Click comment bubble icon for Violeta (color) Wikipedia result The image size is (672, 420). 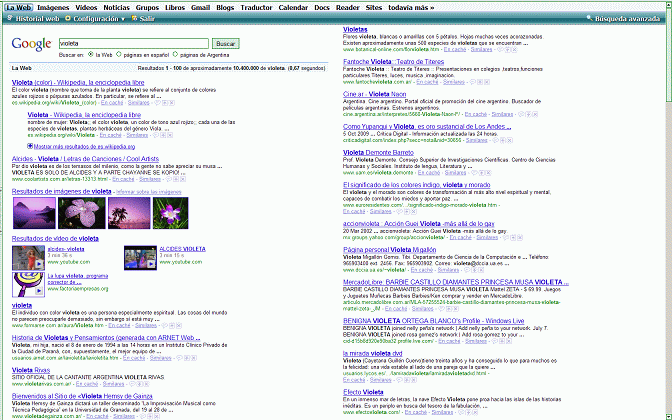pos(158,103)
